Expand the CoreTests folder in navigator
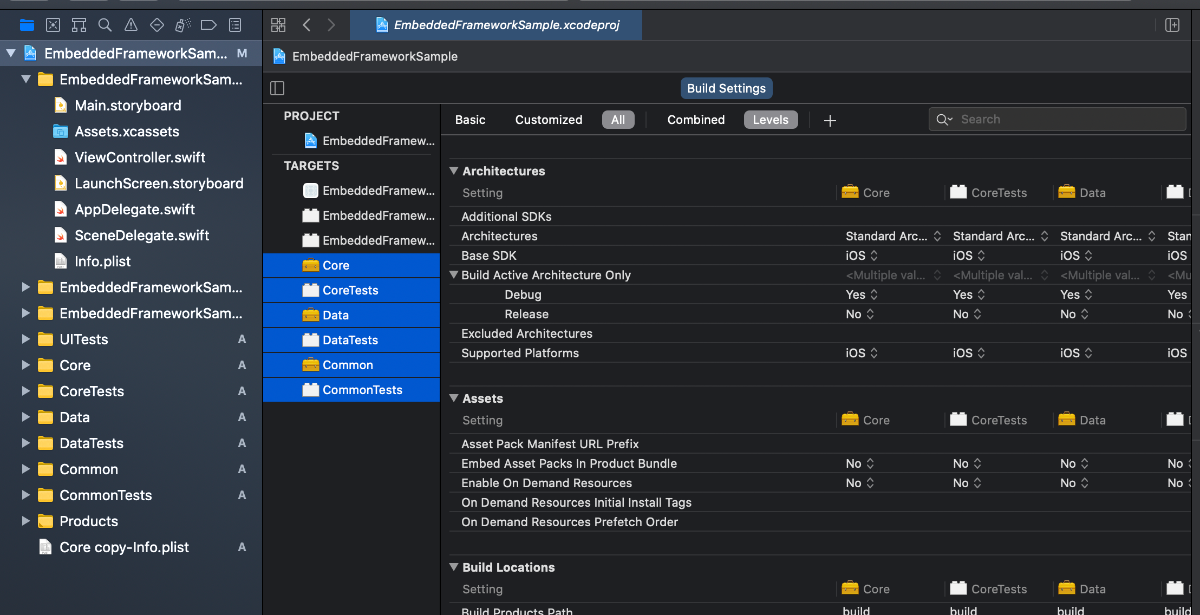Viewport: 1200px width, 615px height. tap(26, 391)
